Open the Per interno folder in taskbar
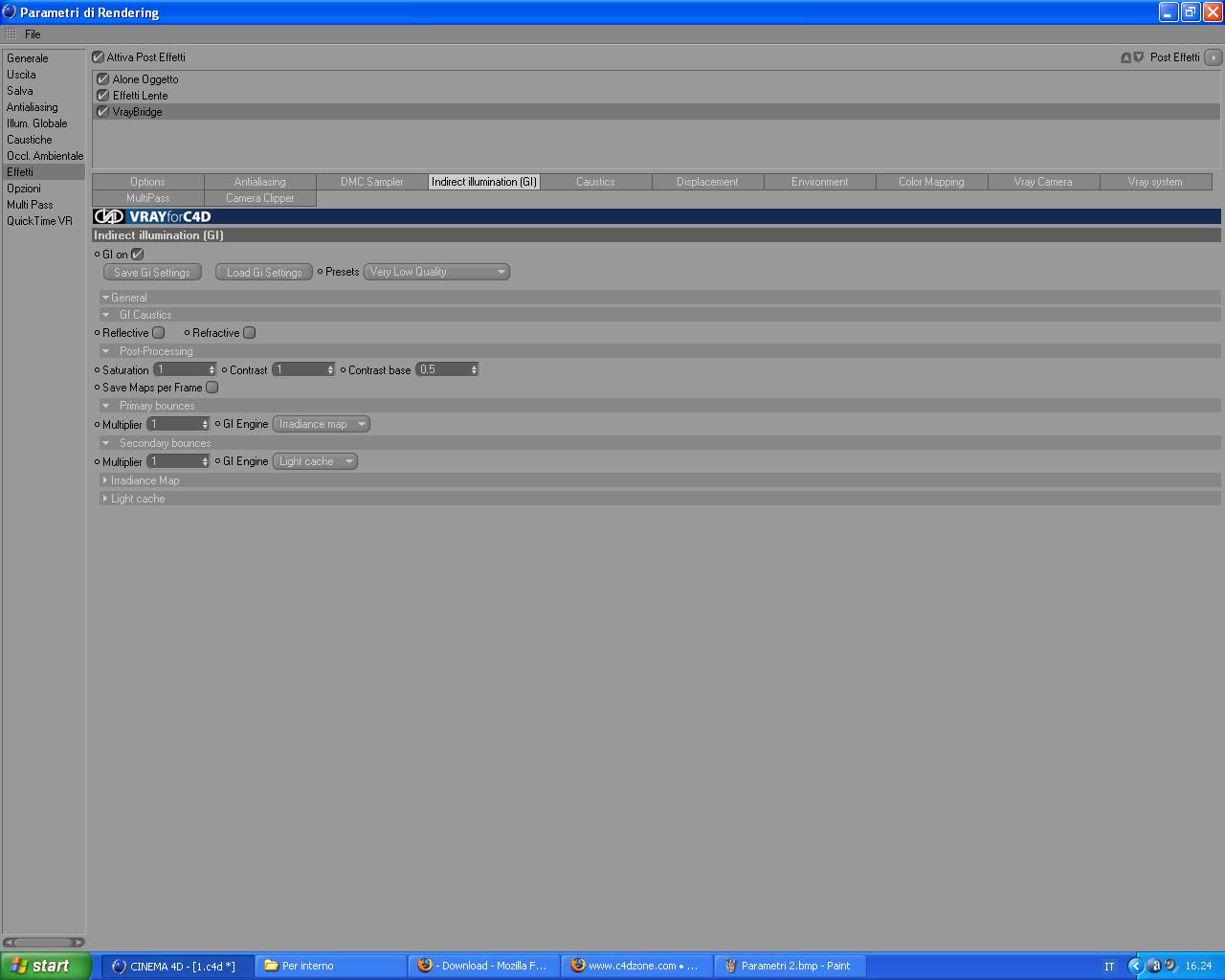1225x980 pixels. tap(330, 966)
